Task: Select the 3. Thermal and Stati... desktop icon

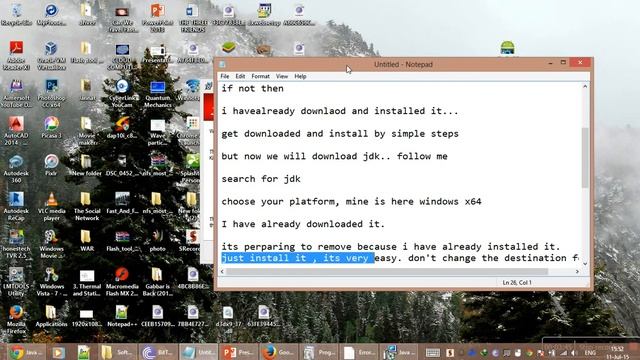Action: pos(87,282)
